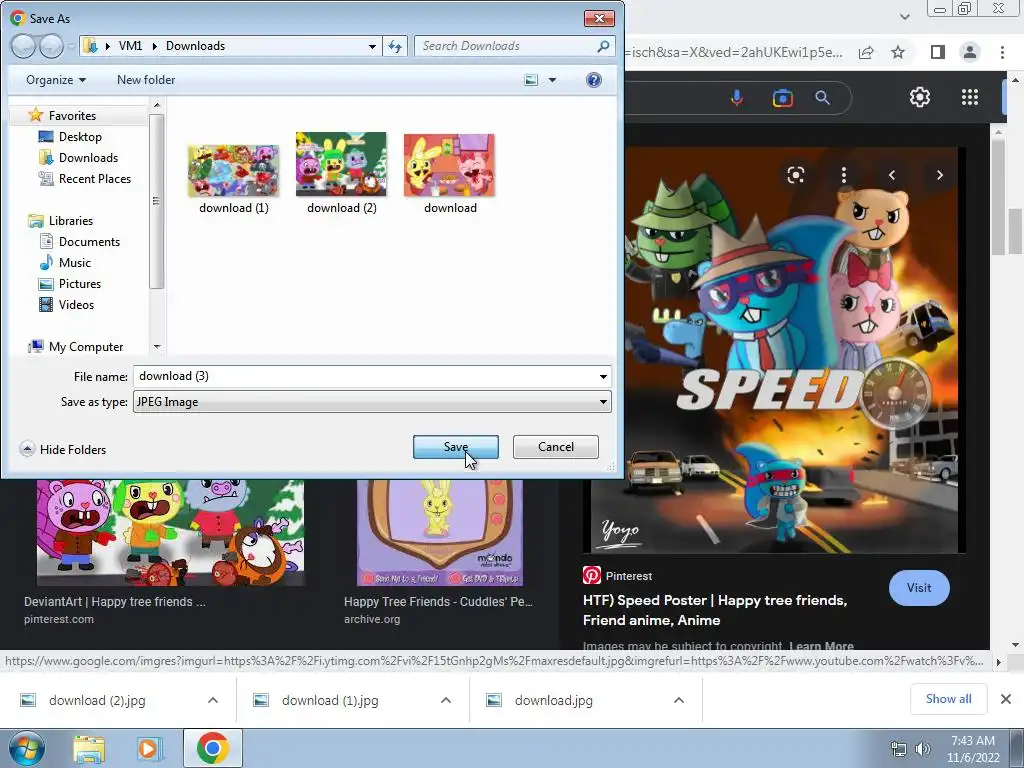The image size is (1024, 768).
Task: Open Pictures library
Action: click(80, 283)
